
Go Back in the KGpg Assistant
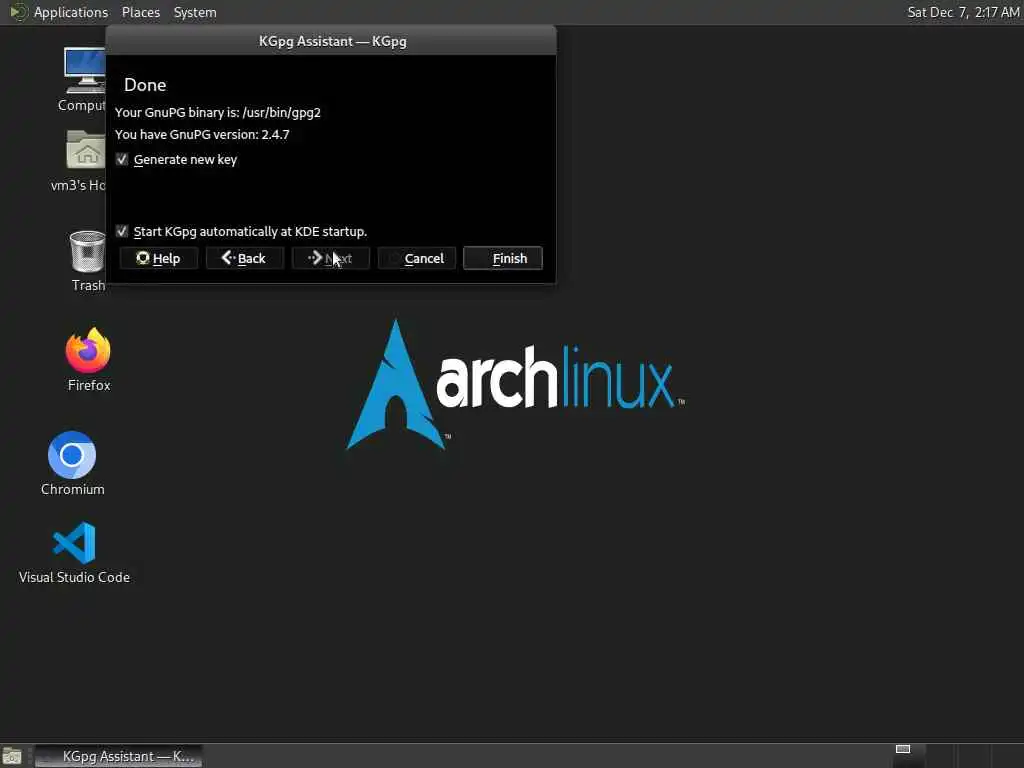pos(244,258)
